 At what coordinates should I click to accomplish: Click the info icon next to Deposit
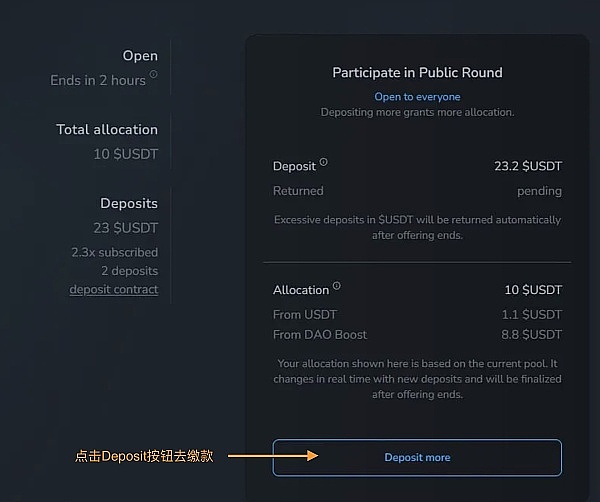coord(324,164)
